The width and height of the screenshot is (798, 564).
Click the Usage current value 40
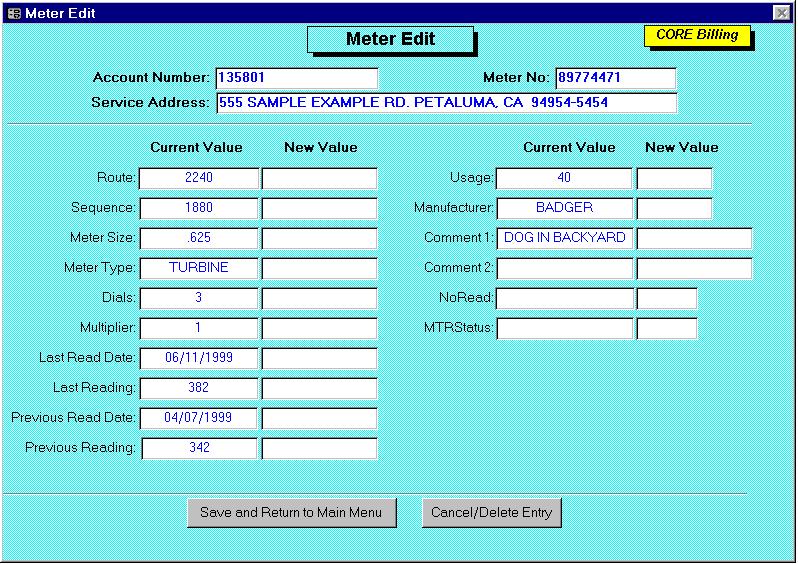[564, 179]
